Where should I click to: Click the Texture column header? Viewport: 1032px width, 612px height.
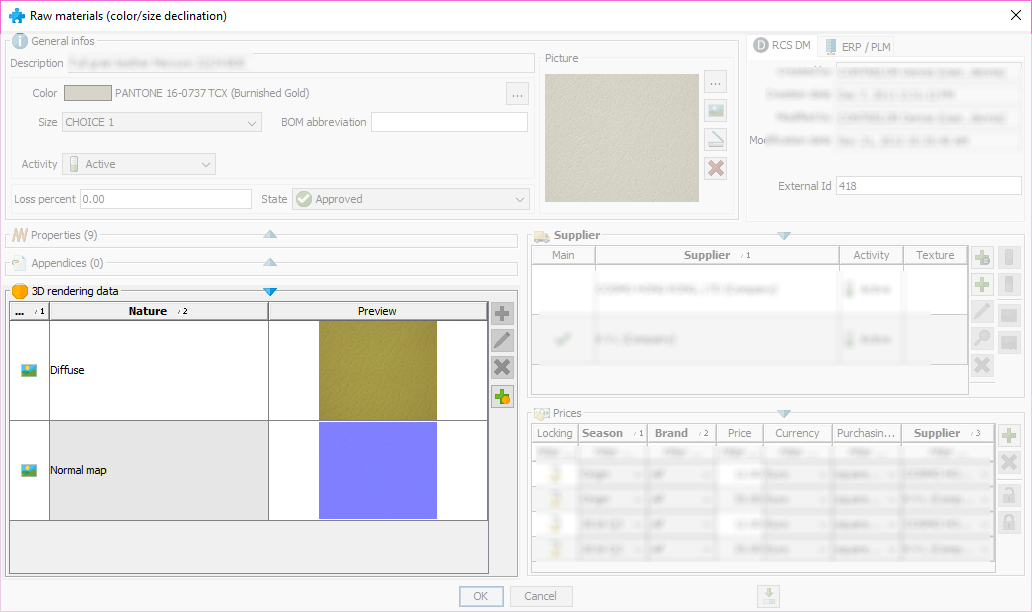click(x=935, y=255)
